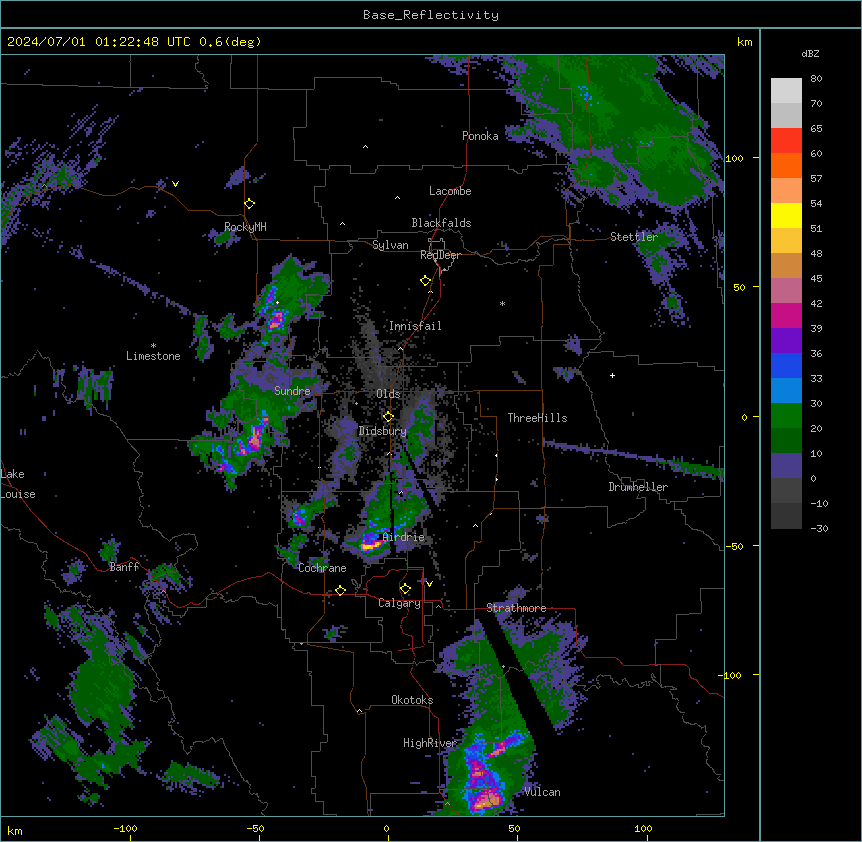Click the RockyMH label
The width and height of the screenshot is (862, 842).
(x=245, y=227)
